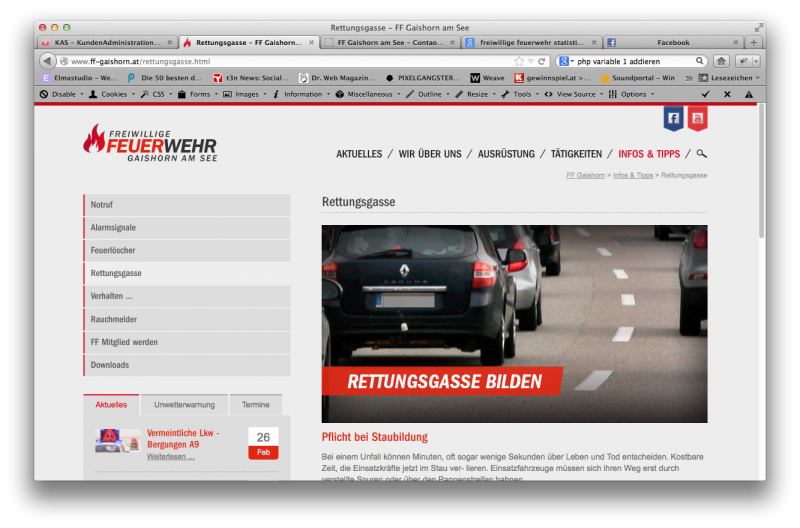The height and width of the screenshot is (528, 800).
Task: Open the Forms dropdown menu
Action: click(x=197, y=94)
